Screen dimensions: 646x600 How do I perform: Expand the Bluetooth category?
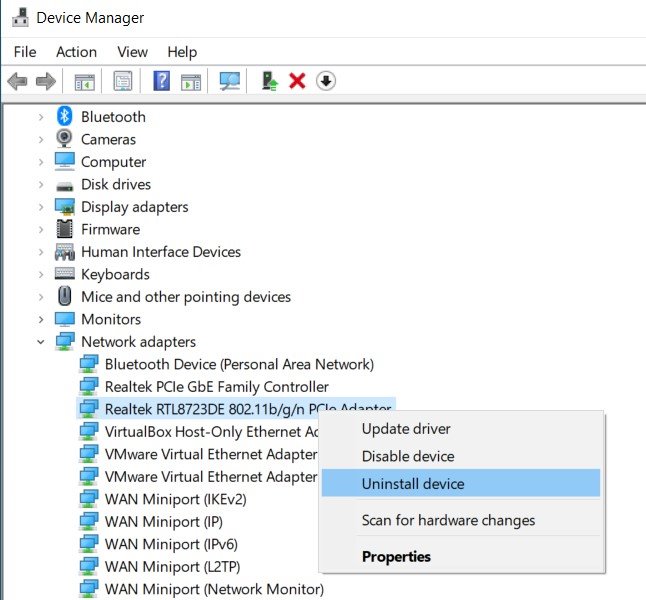point(41,117)
